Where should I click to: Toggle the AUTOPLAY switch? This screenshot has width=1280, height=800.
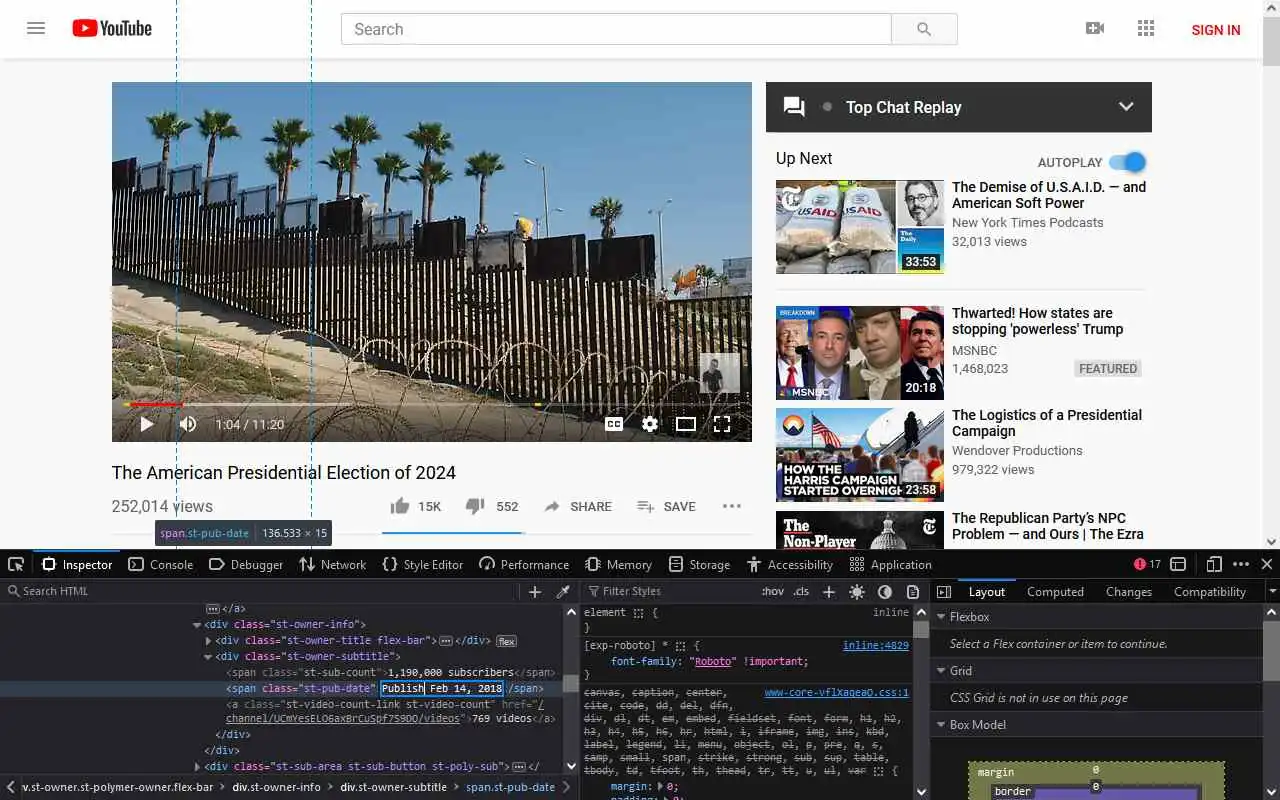tap(1128, 162)
